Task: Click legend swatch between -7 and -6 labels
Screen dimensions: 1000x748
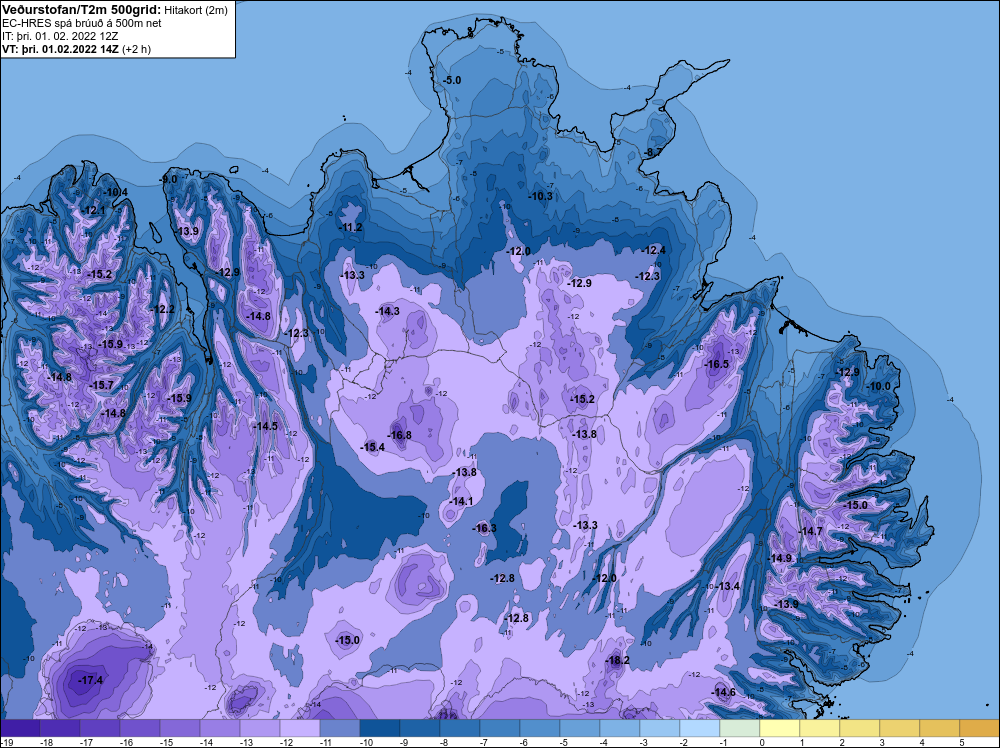Action: 500,728
